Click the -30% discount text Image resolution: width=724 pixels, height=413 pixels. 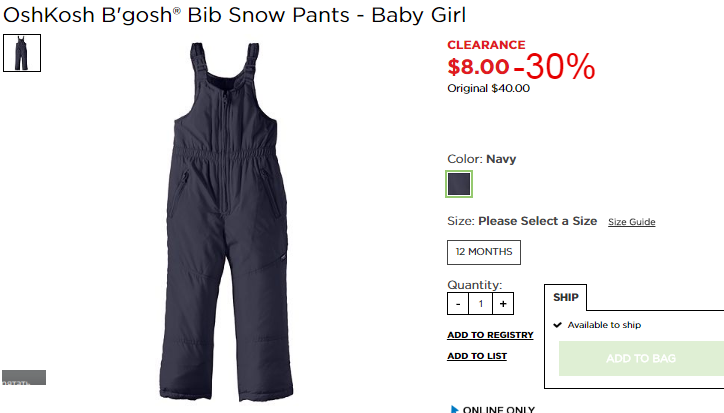554,67
